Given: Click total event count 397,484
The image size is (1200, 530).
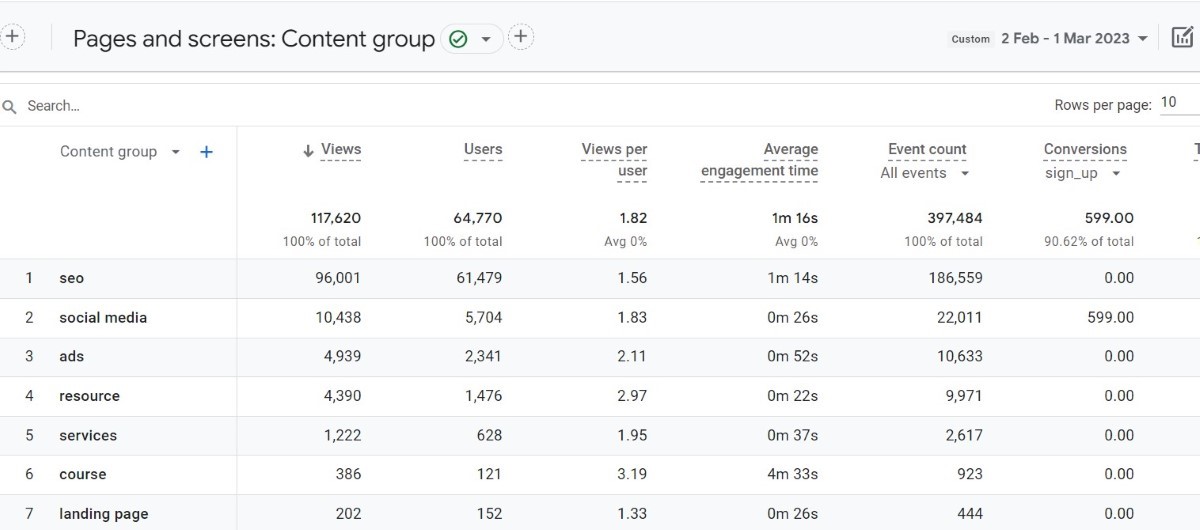Looking at the screenshot, I should 954,218.
